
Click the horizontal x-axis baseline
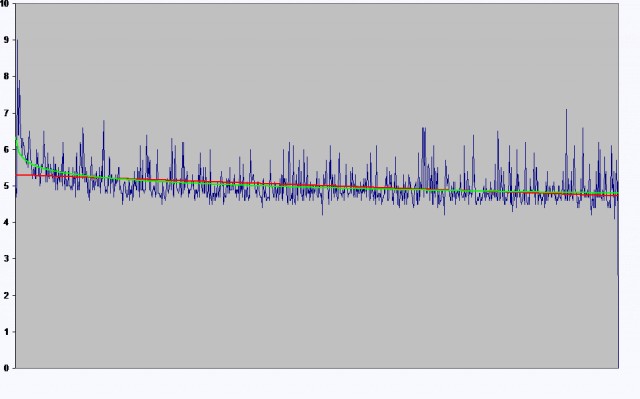(317, 368)
